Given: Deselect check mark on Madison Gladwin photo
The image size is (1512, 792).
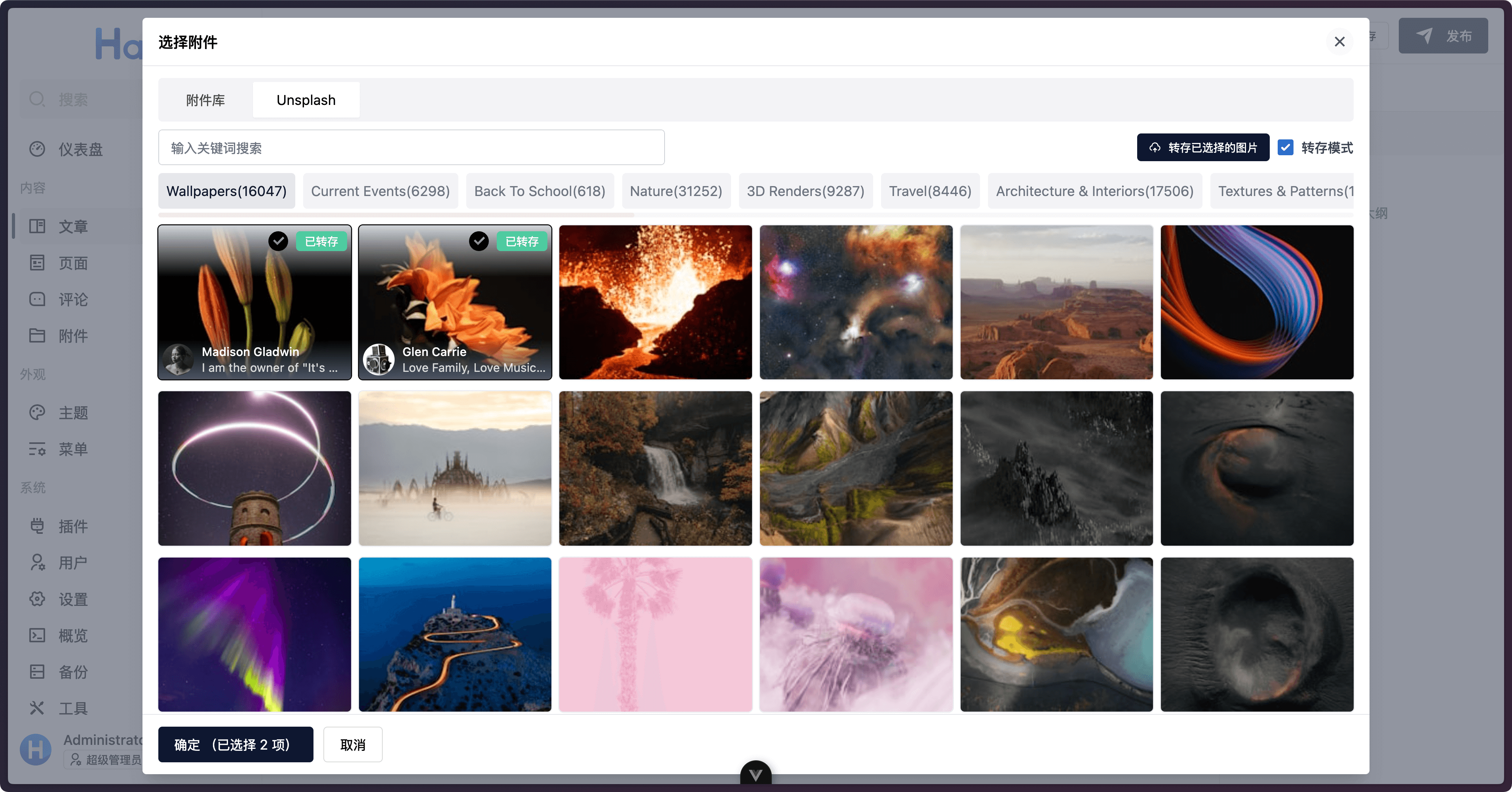Looking at the screenshot, I should pyautogui.click(x=278, y=241).
